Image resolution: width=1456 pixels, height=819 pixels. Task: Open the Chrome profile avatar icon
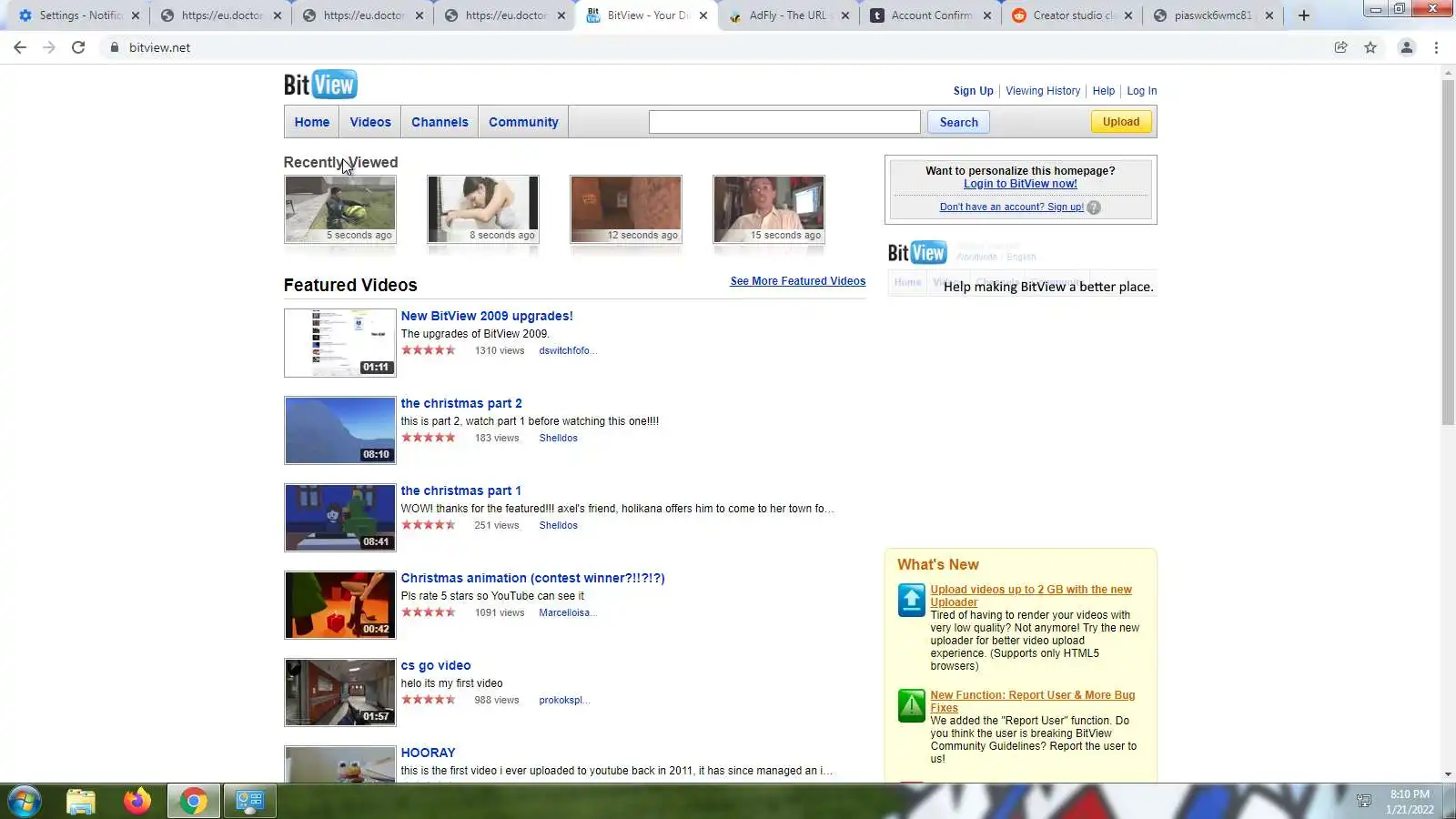tap(1406, 47)
